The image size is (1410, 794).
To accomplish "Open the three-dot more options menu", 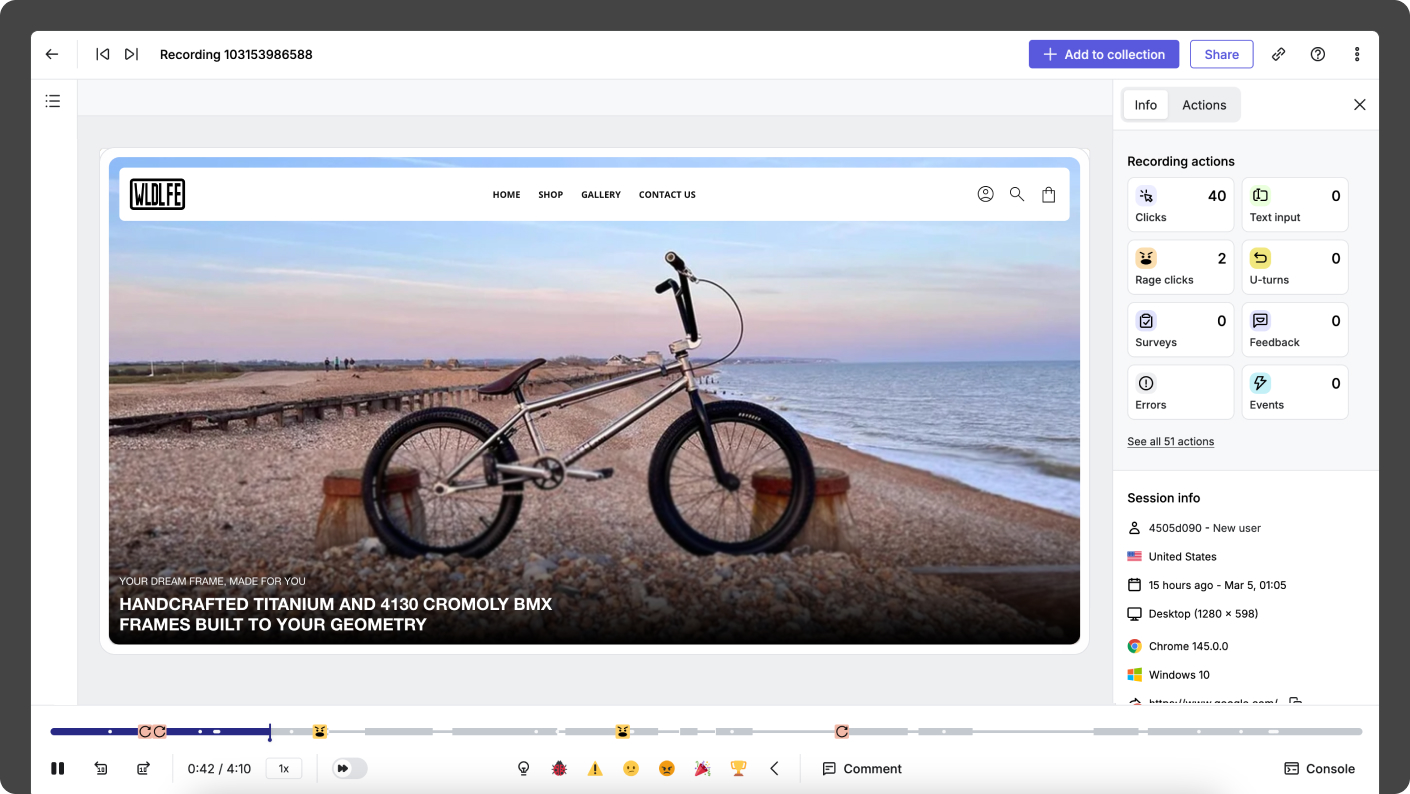I will pyautogui.click(x=1357, y=54).
